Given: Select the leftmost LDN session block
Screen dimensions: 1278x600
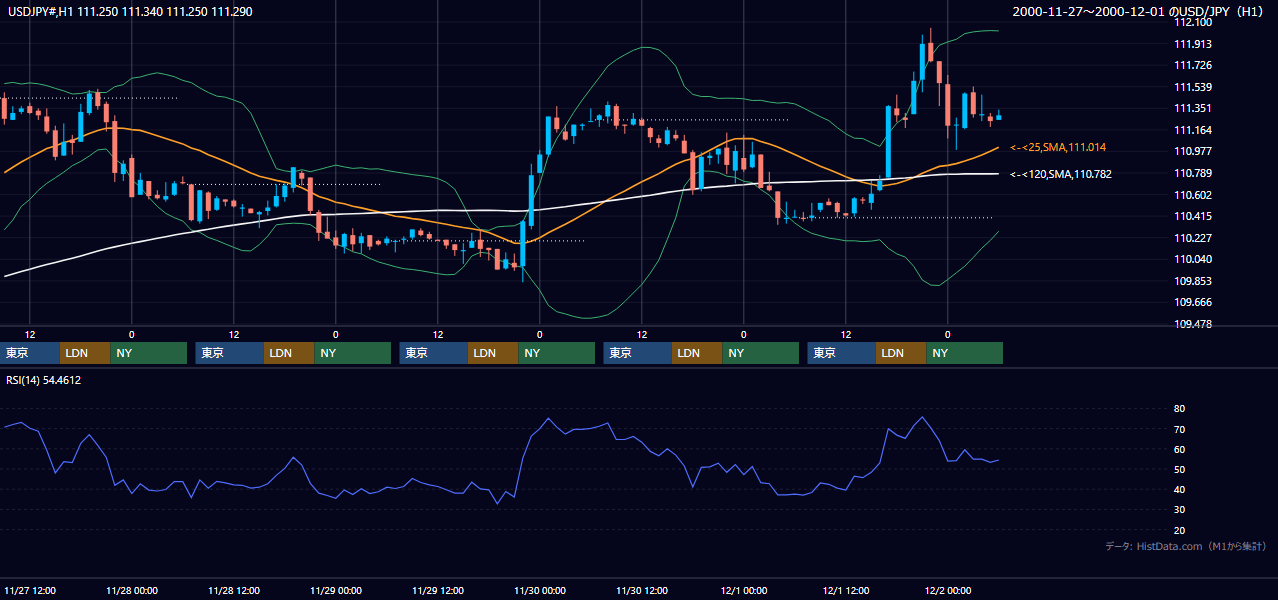Looking at the screenshot, I should pyautogui.click(x=85, y=353).
